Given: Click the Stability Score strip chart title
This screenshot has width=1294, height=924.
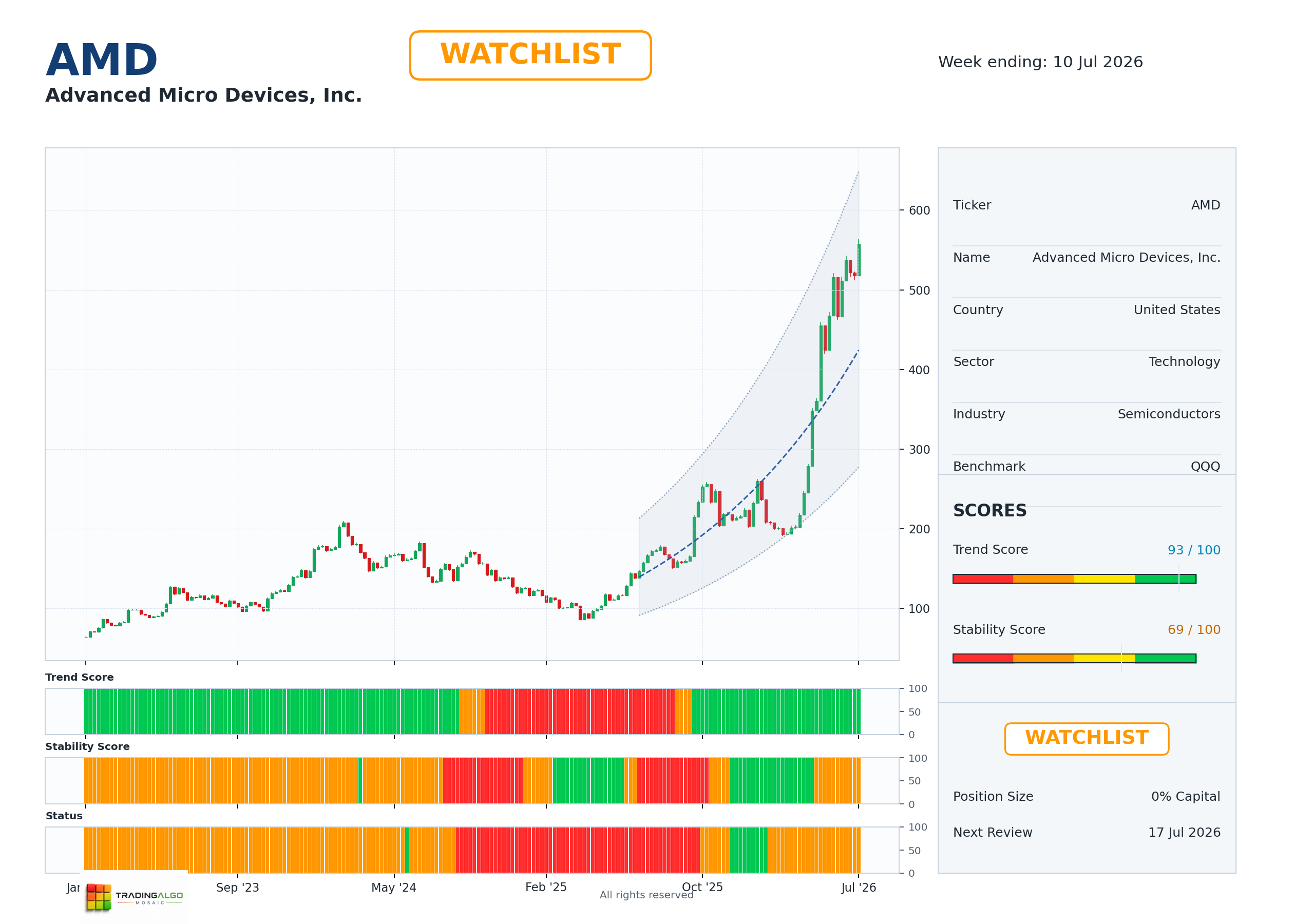Looking at the screenshot, I should (x=87, y=746).
